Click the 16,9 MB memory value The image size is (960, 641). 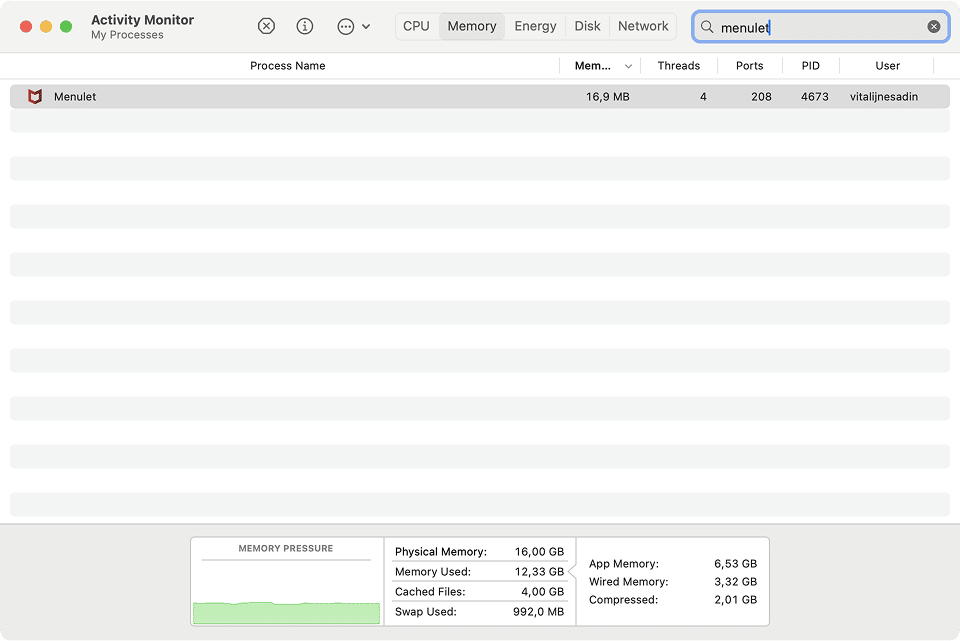(607, 97)
